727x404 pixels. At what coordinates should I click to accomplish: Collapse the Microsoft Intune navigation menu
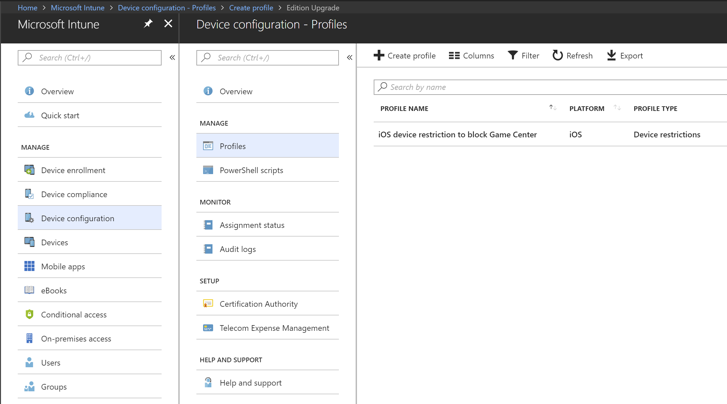[x=172, y=58]
